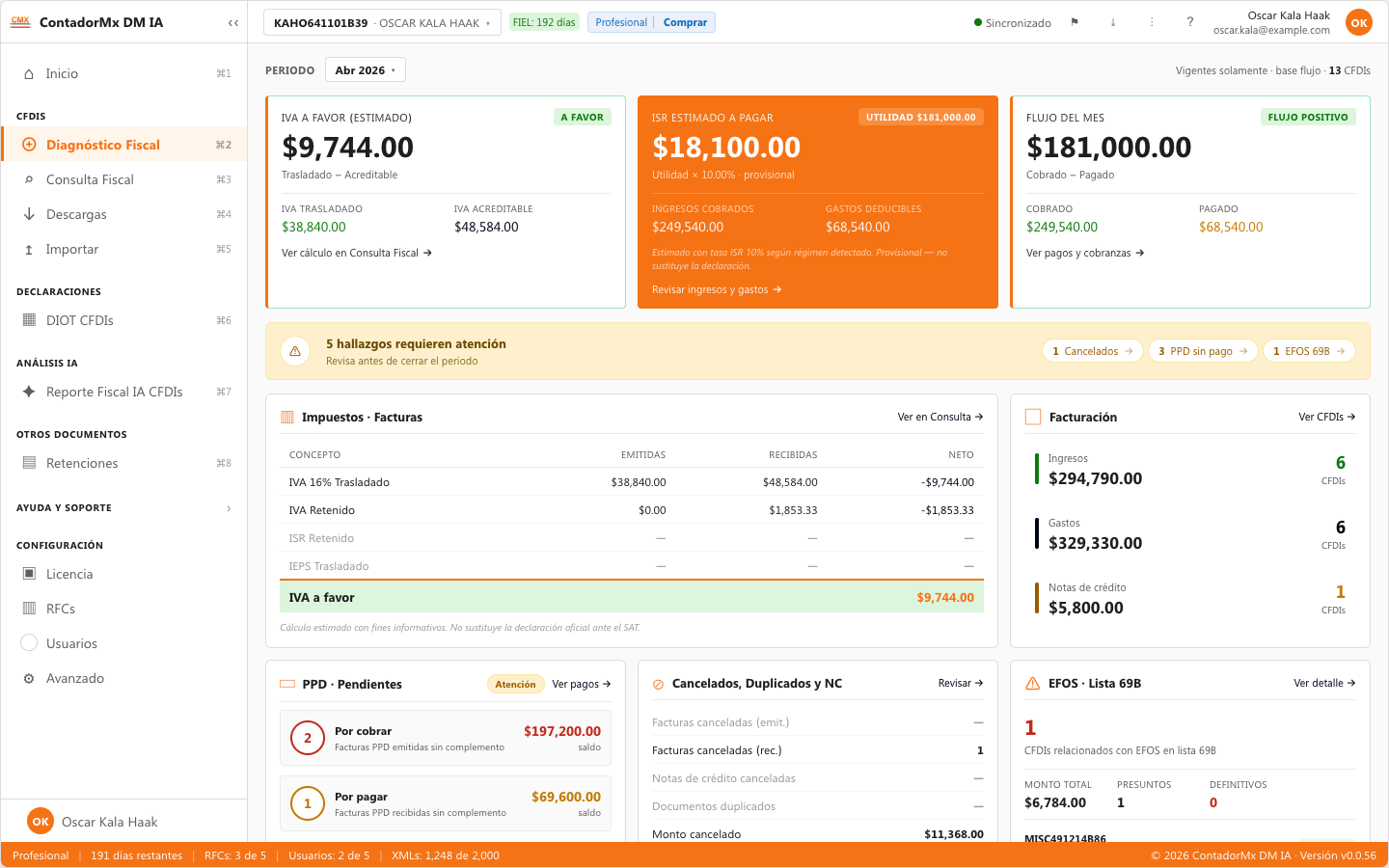Click the flag icon in top bar
The height and width of the screenshot is (868, 1389).
coord(1075,22)
